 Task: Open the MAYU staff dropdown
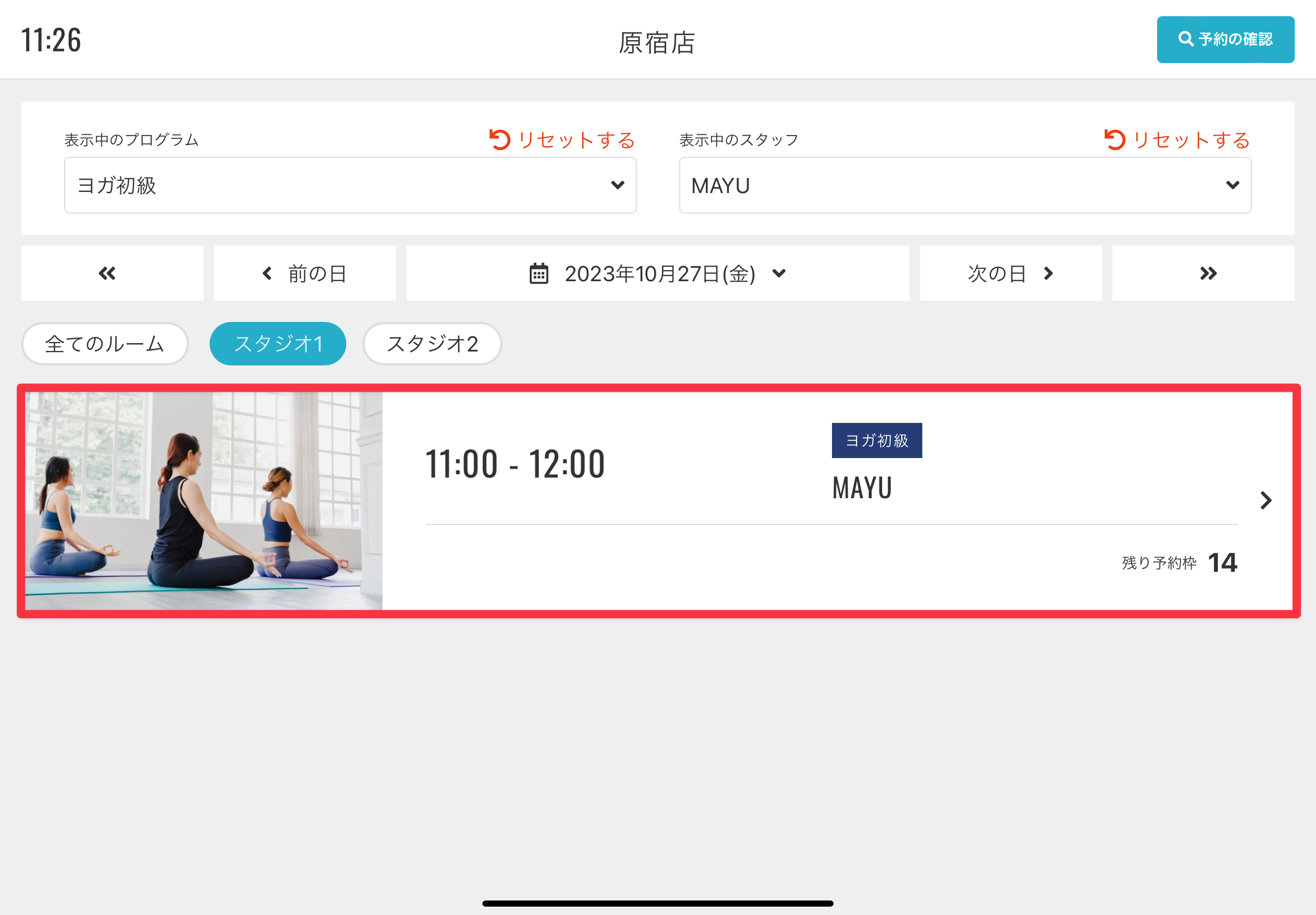[x=965, y=185]
